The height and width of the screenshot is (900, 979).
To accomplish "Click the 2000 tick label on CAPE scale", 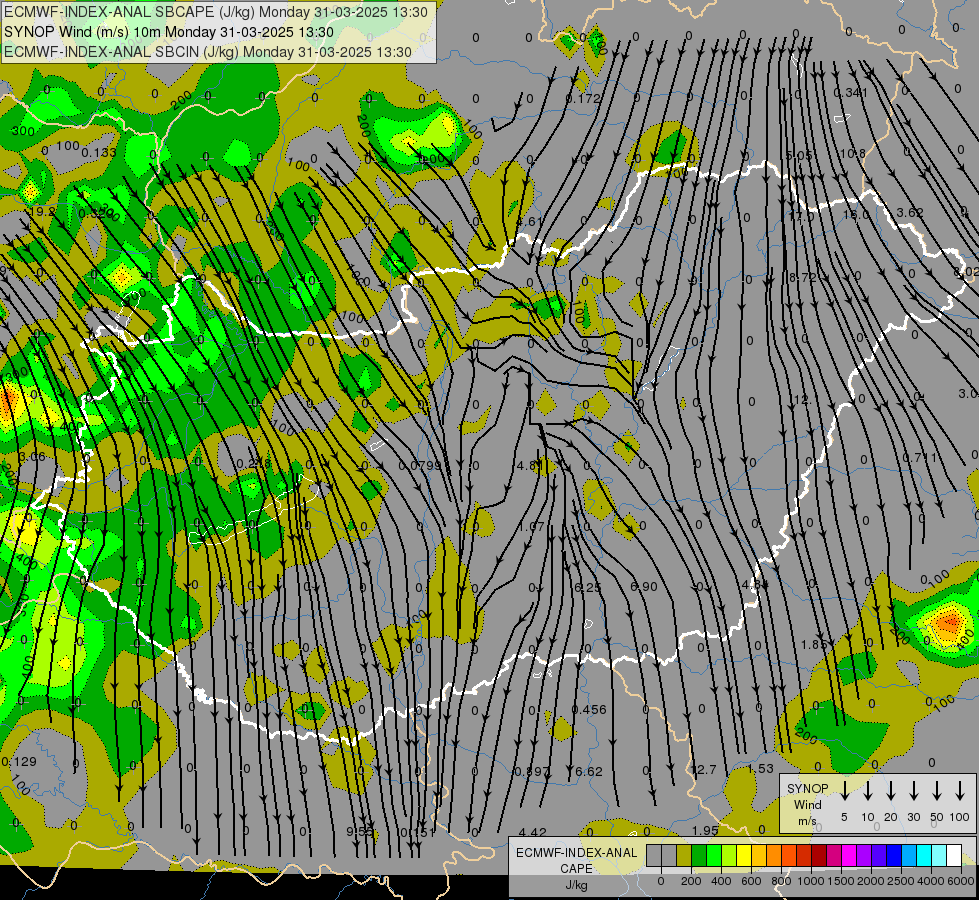I will click(871, 881).
